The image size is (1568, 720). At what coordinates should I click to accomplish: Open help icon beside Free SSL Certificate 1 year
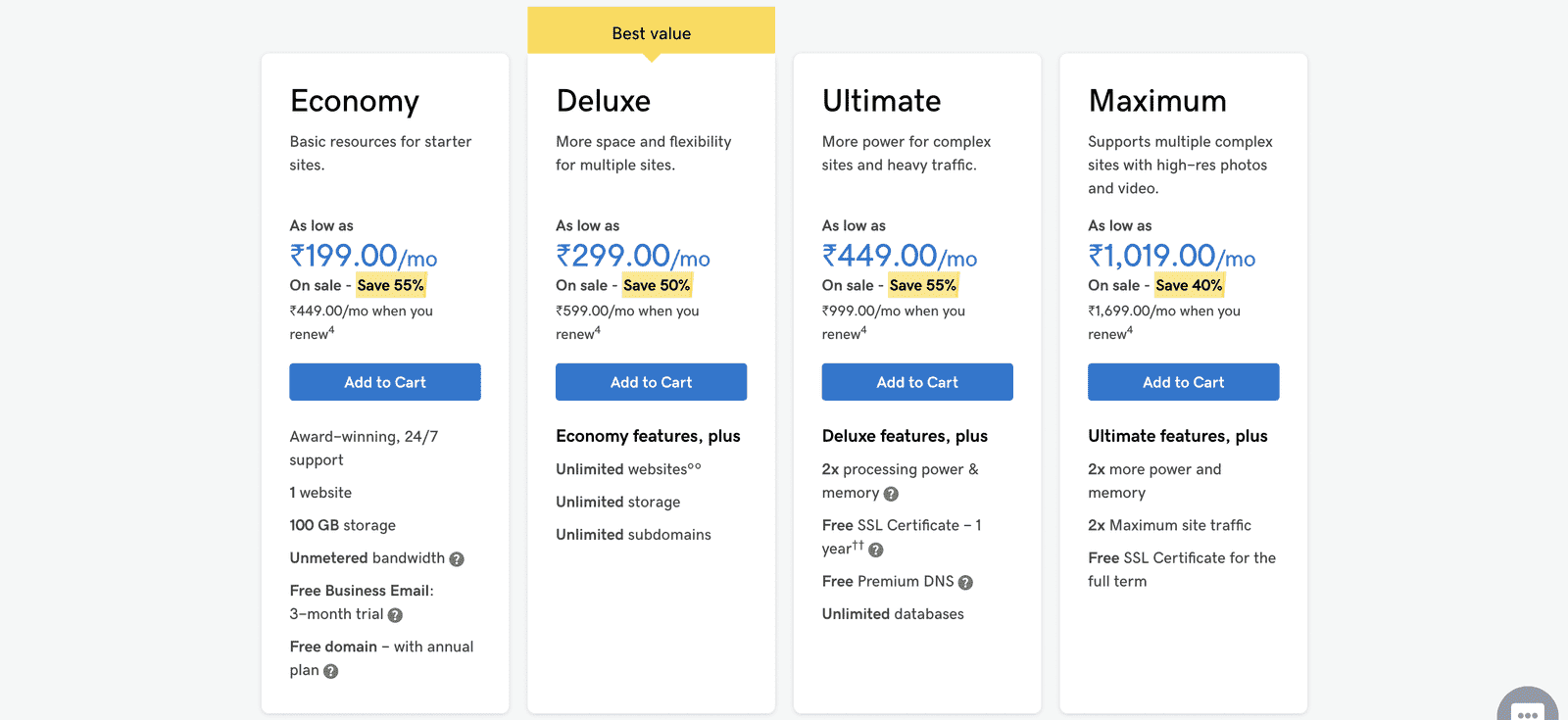[x=876, y=550]
